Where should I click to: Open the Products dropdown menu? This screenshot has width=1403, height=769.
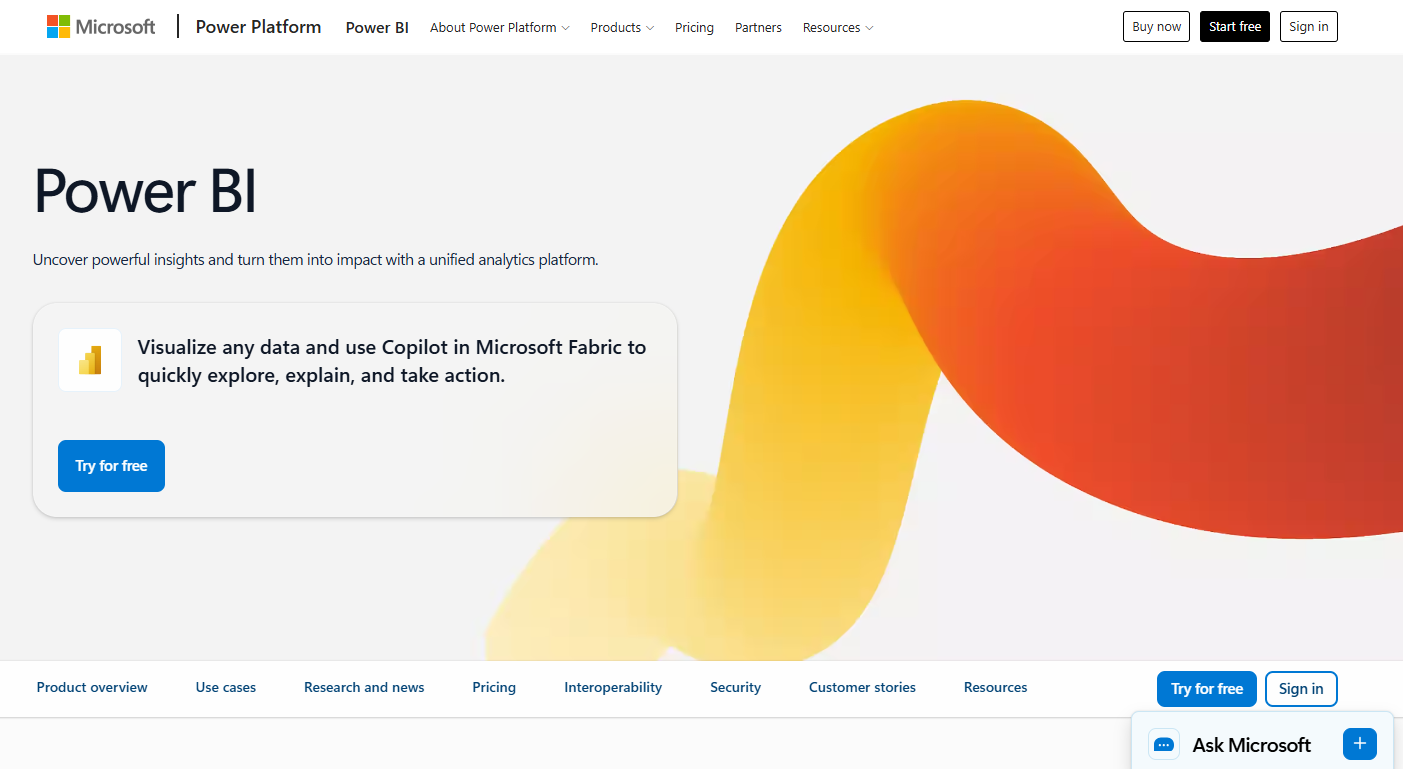tap(622, 27)
